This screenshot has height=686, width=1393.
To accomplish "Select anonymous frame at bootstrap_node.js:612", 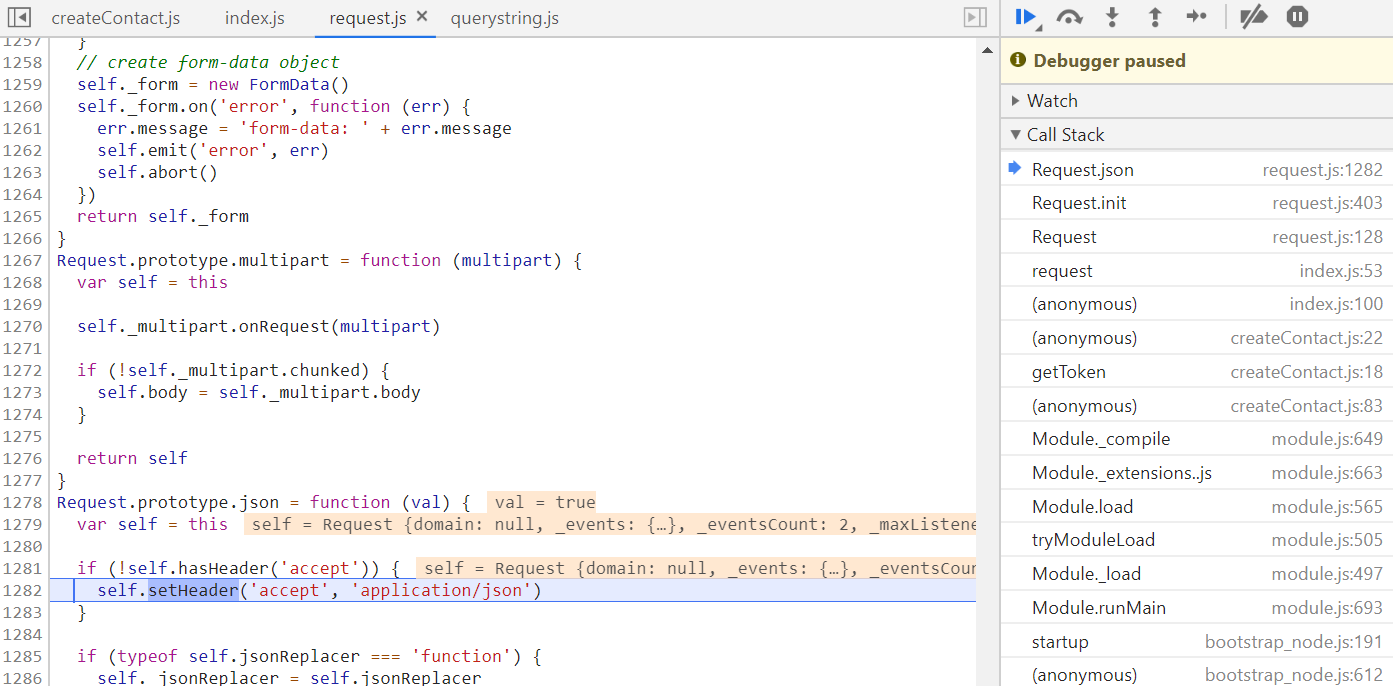I will [1197, 675].
